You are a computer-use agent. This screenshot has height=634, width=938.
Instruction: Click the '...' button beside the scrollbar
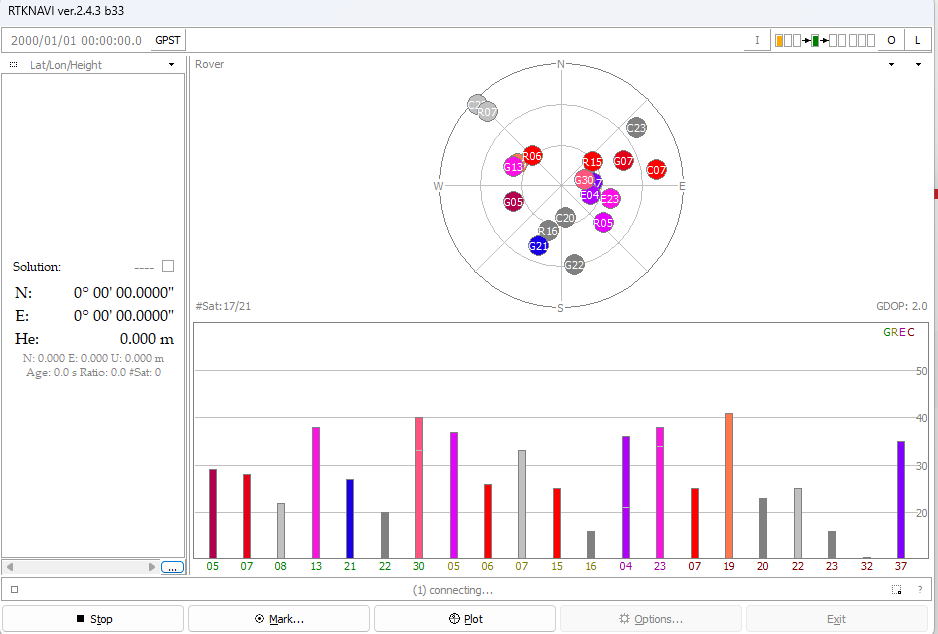(172, 567)
